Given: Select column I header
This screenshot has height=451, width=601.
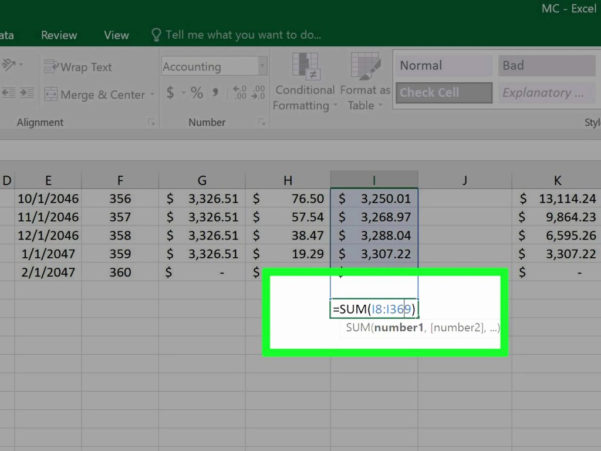Looking at the screenshot, I should 374,180.
